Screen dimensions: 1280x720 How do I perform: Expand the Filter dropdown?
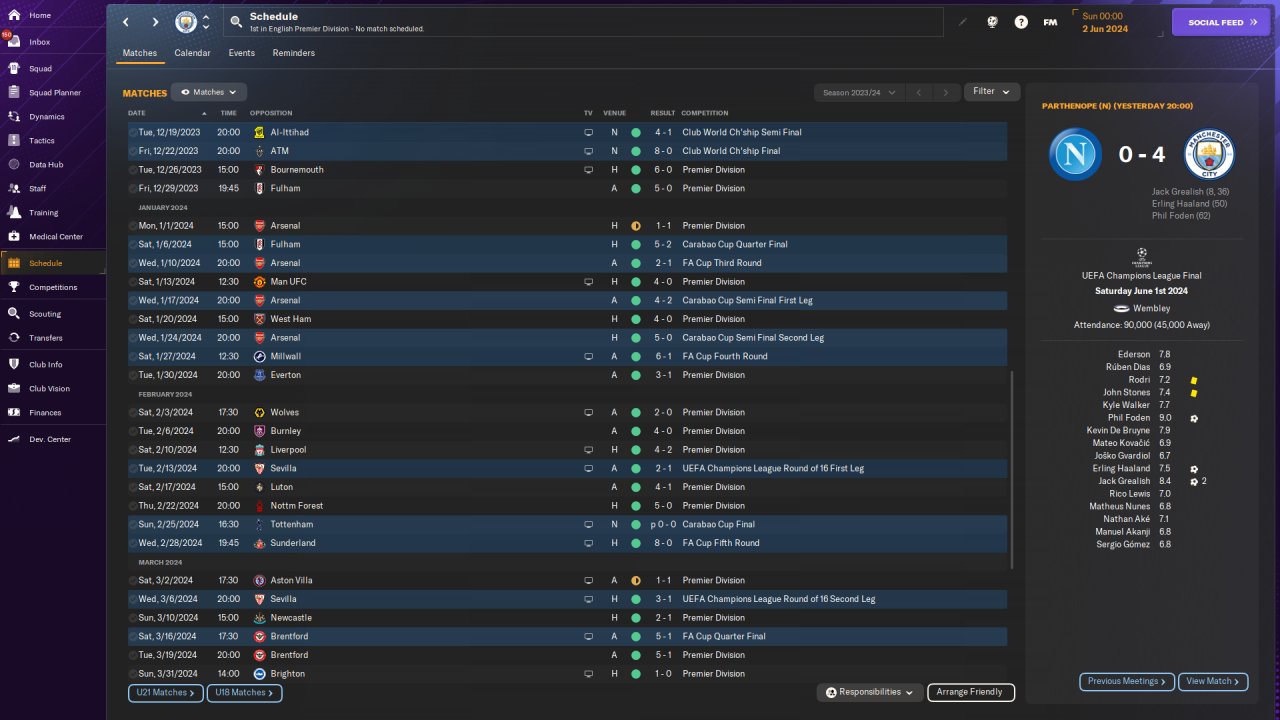[991, 91]
